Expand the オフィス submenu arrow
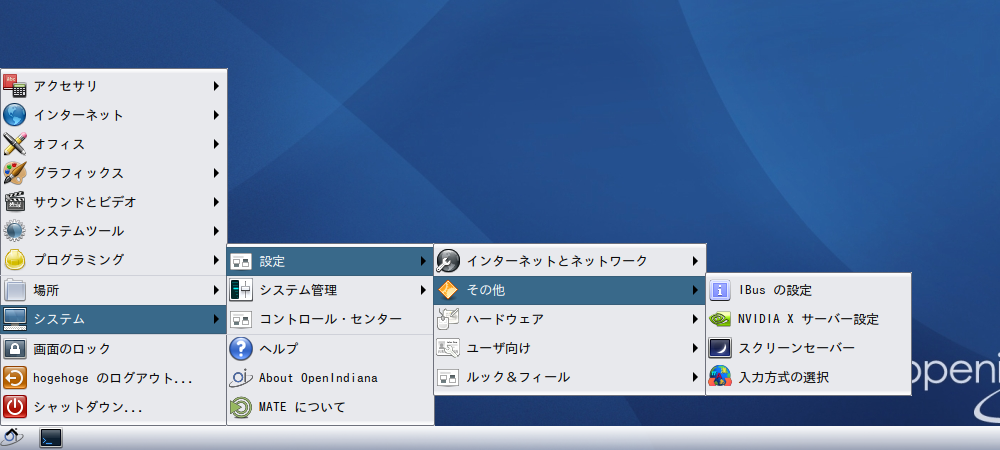The image size is (1000, 450). tap(217, 144)
